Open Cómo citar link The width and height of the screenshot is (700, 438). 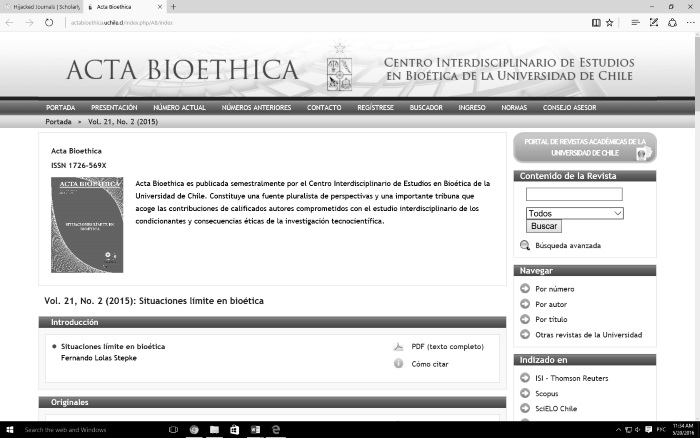click(x=430, y=364)
